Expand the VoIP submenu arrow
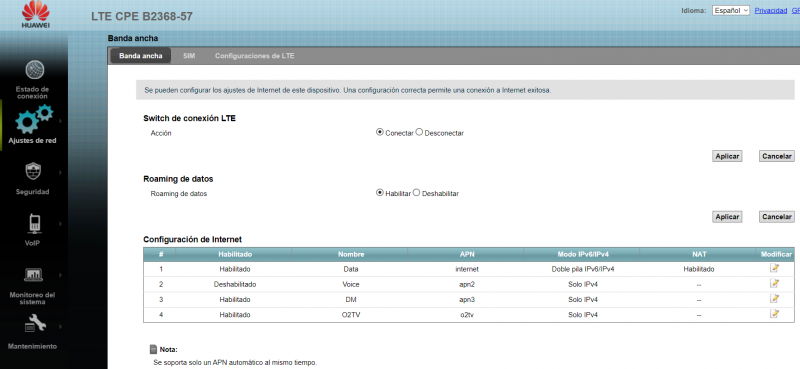The image size is (800, 369). (x=60, y=224)
